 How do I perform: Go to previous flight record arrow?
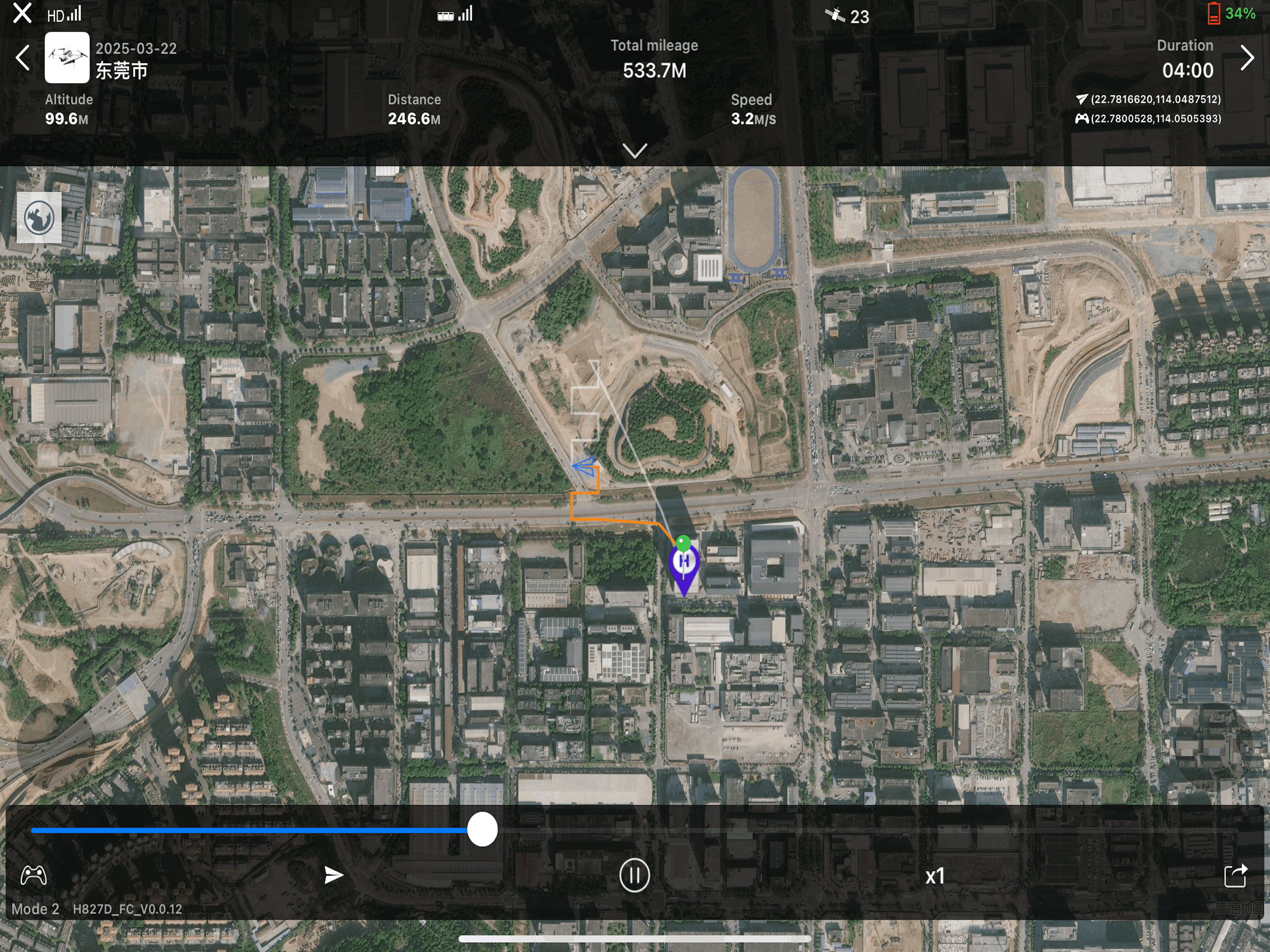tap(22, 58)
